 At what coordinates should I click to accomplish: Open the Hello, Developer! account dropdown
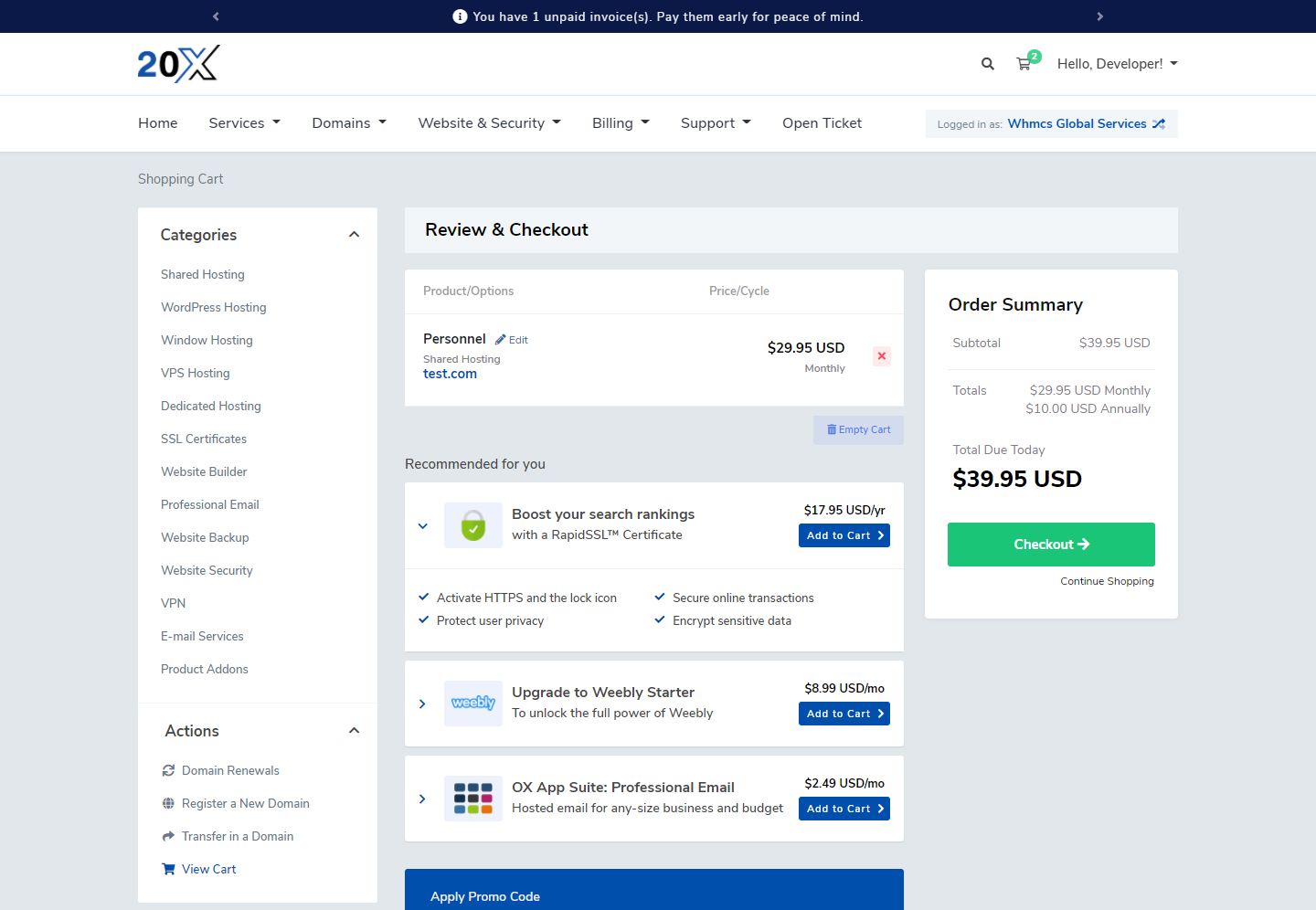tap(1117, 64)
